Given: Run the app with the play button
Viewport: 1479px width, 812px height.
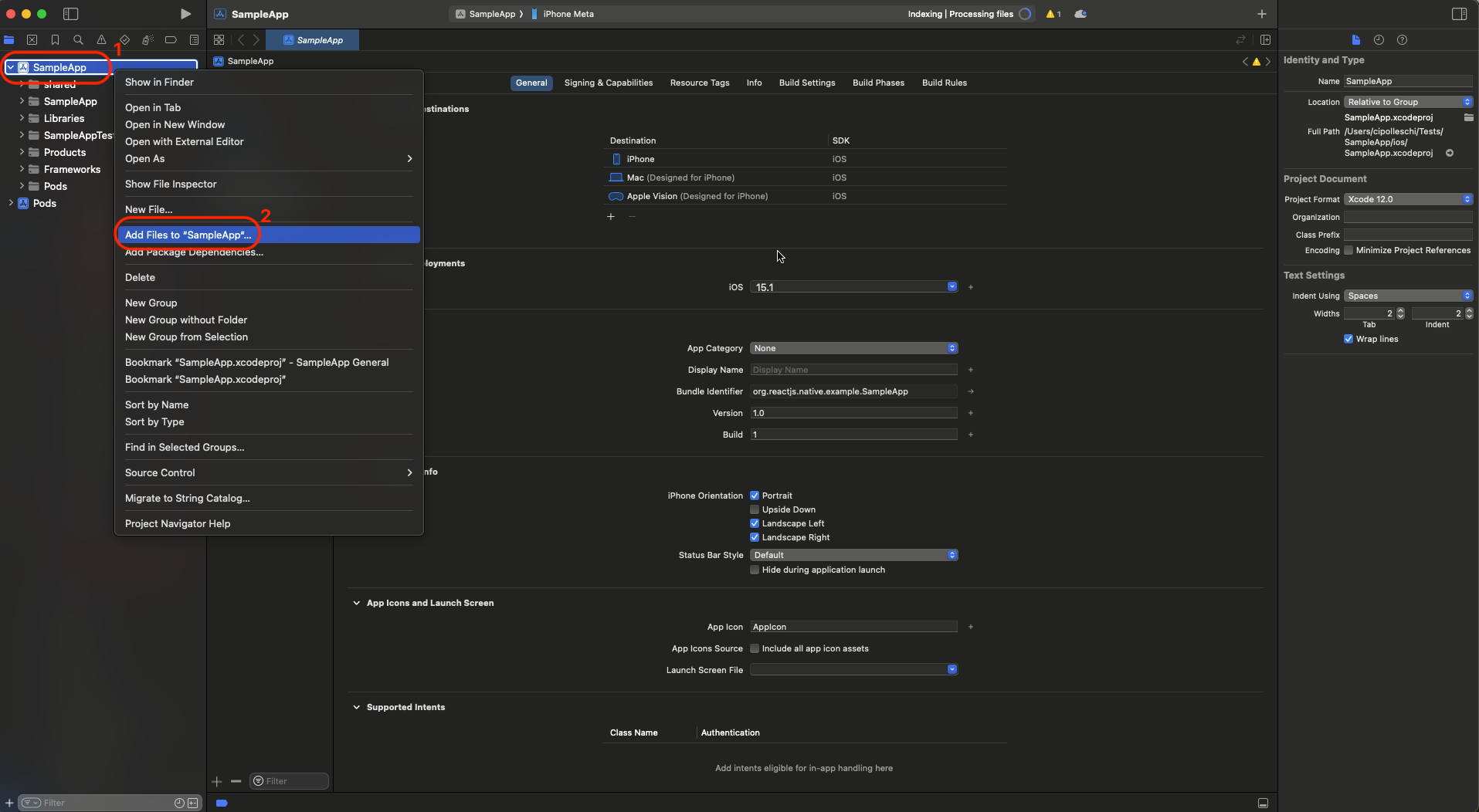Looking at the screenshot, I should (185, 13).
